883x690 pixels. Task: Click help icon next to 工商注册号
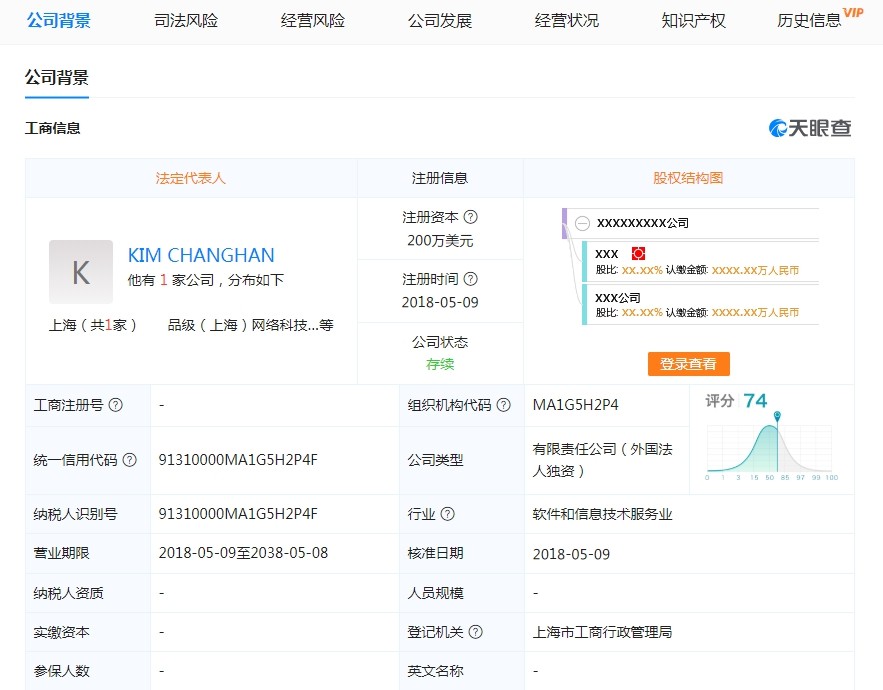(x=116, y=405)
